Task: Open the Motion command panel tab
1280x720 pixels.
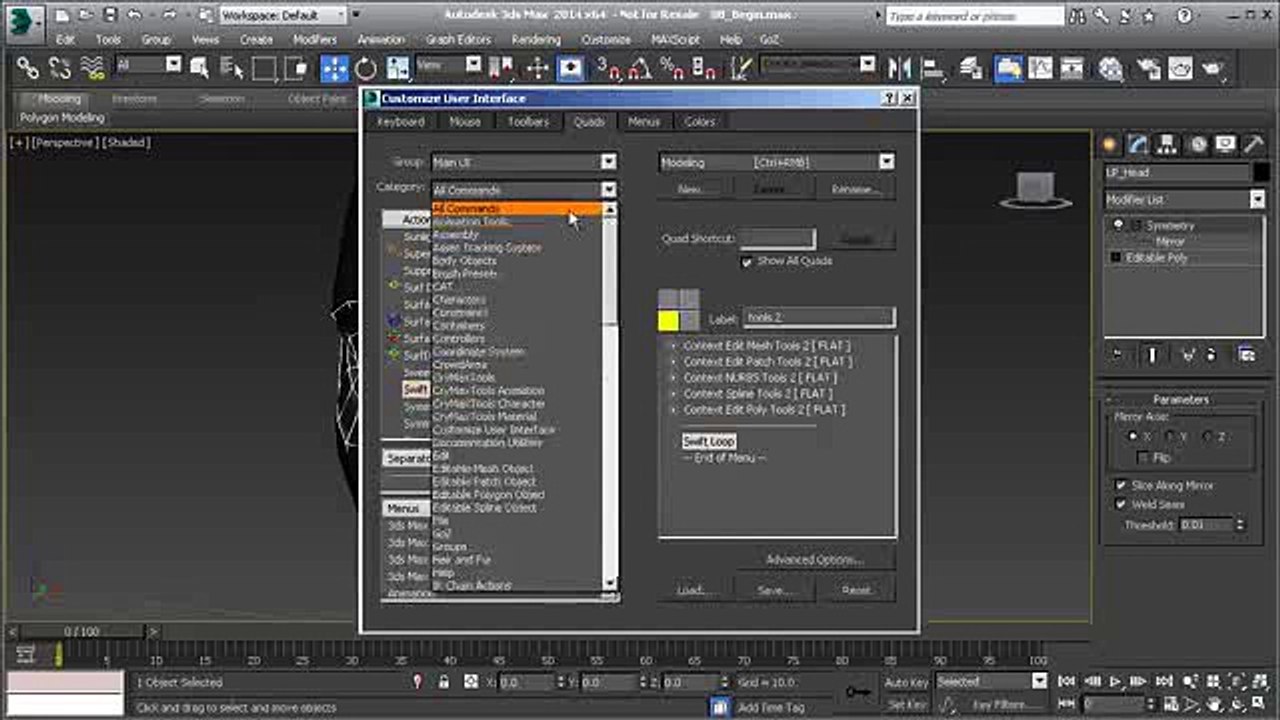Action: (1197, 144)
